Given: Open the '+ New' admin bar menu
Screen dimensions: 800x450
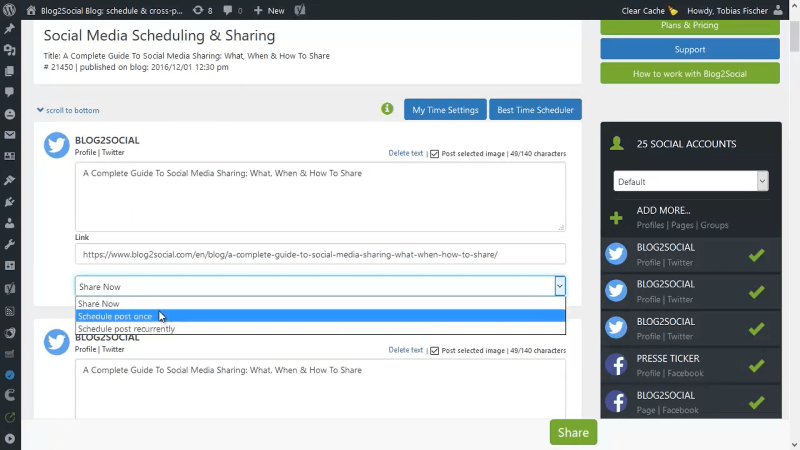Looking at the screenshot, I should (x=269, y=10).
